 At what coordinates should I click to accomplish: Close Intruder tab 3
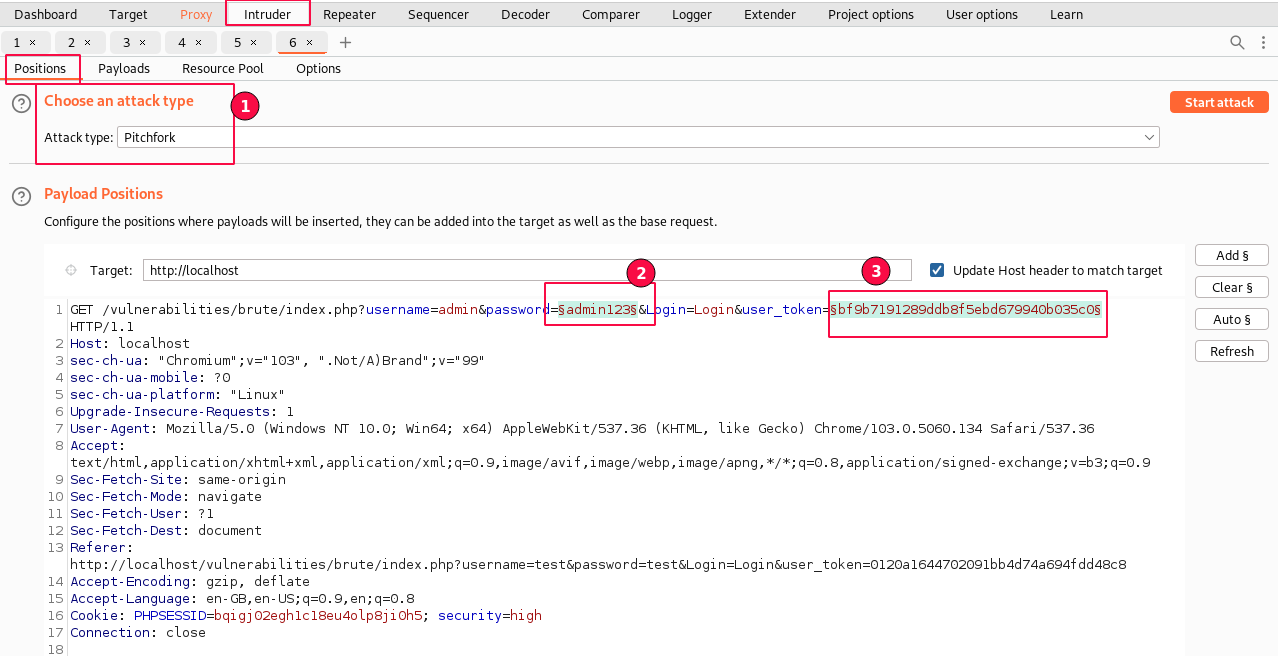(x=143, y=42)
